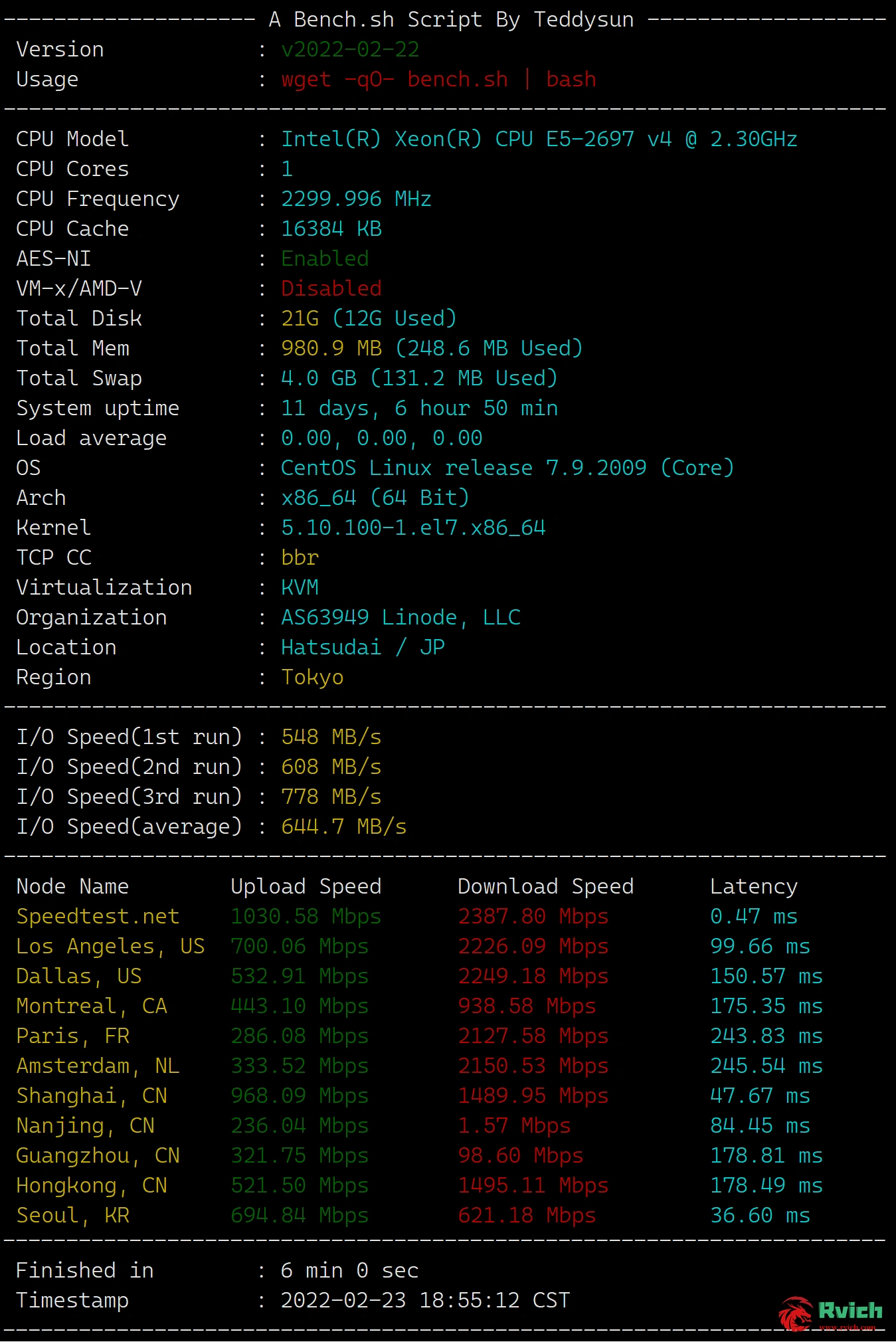Click the Shanghai, CN node name
Screen dimensions: 896x1342
pyautogui.click(x=92, y=1096)
